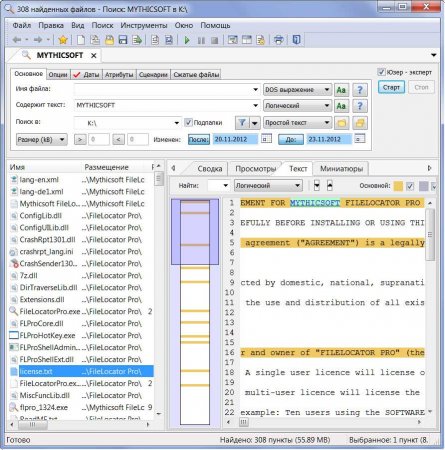Viewport: 445px width, 450px height.
Task: Open the 'Логический' dropdown in text viewer
Action: [268, 185]
